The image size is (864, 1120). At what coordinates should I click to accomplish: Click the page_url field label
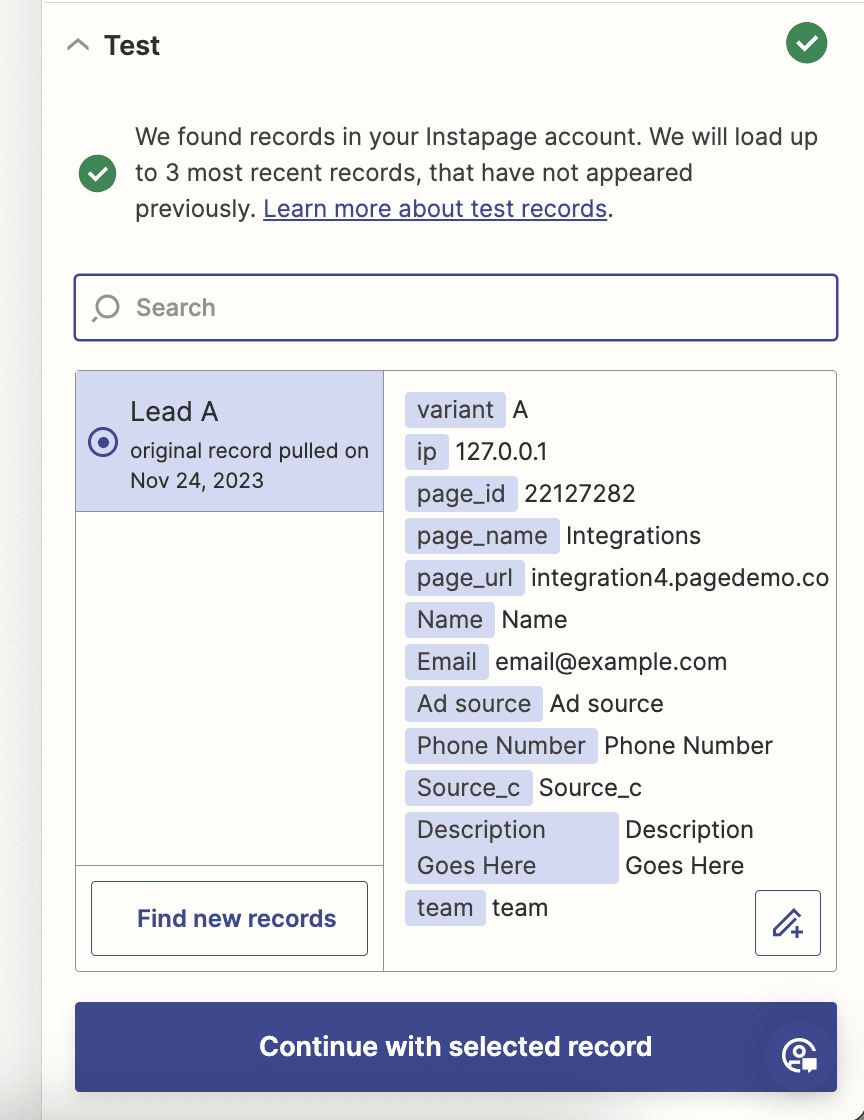click(464, 578)
